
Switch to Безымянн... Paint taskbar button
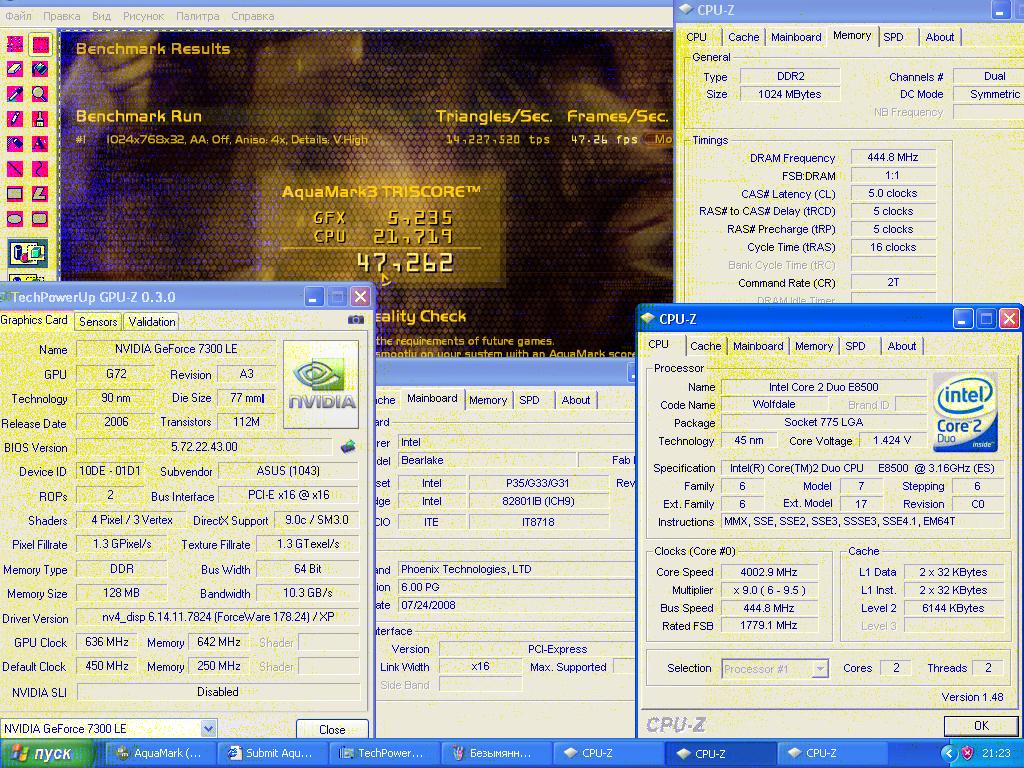[494, 753]
